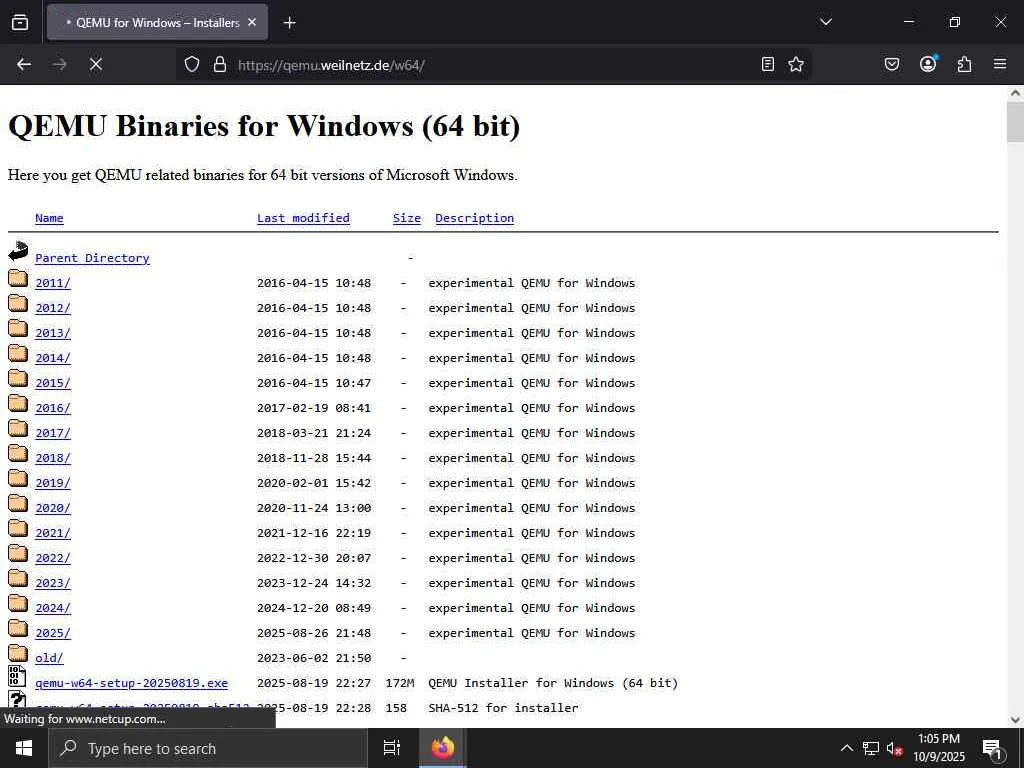Open the Firefox application menu
Image resolution: width=1024 pixels, height=768 pixels.
click(1000, 64)
